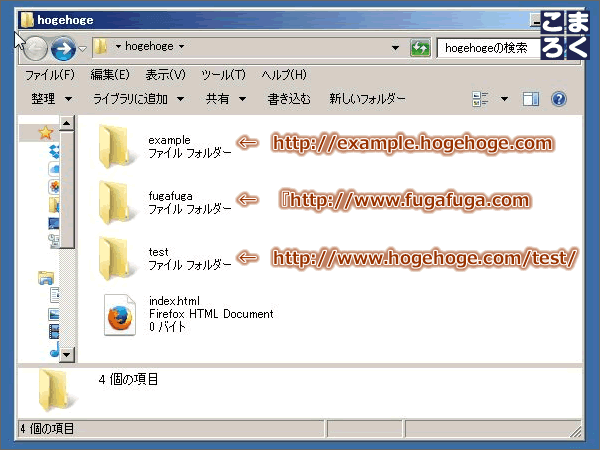
Task: Open the ヘルプ(H) menu
Action: point(284,75)
